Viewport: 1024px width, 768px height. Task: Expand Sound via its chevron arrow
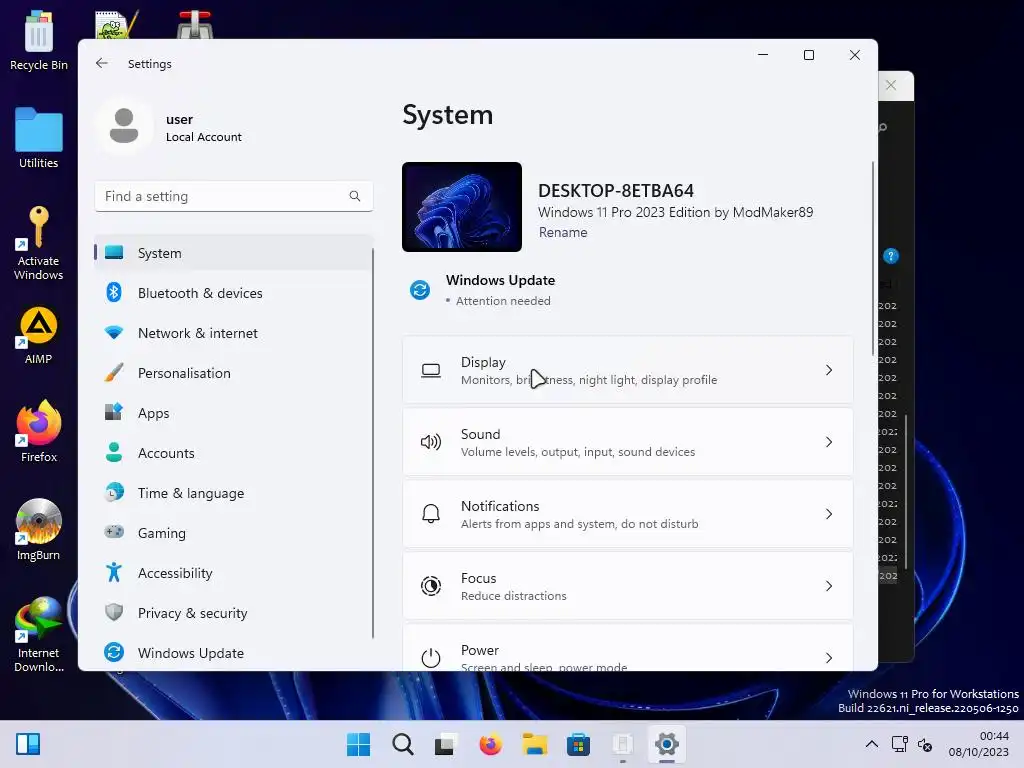point(829,442)
